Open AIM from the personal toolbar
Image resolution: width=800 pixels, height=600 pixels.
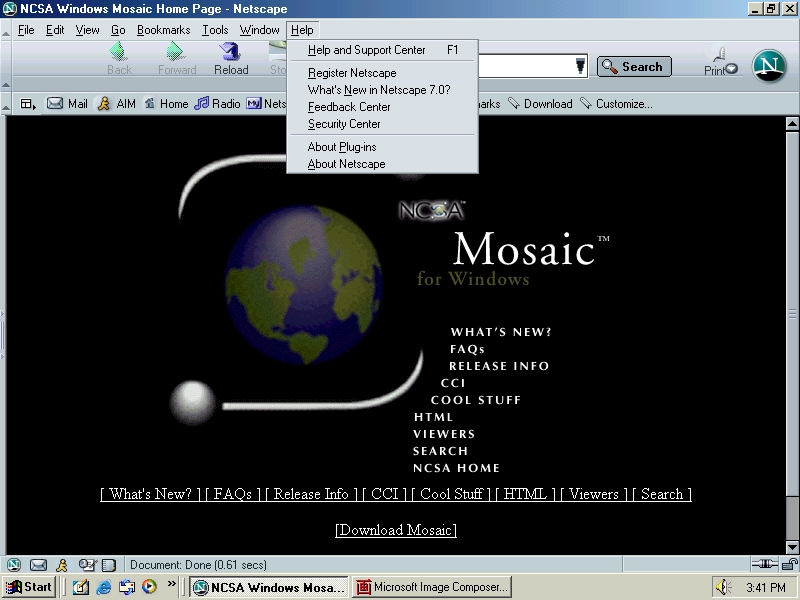tap(116, 104)
